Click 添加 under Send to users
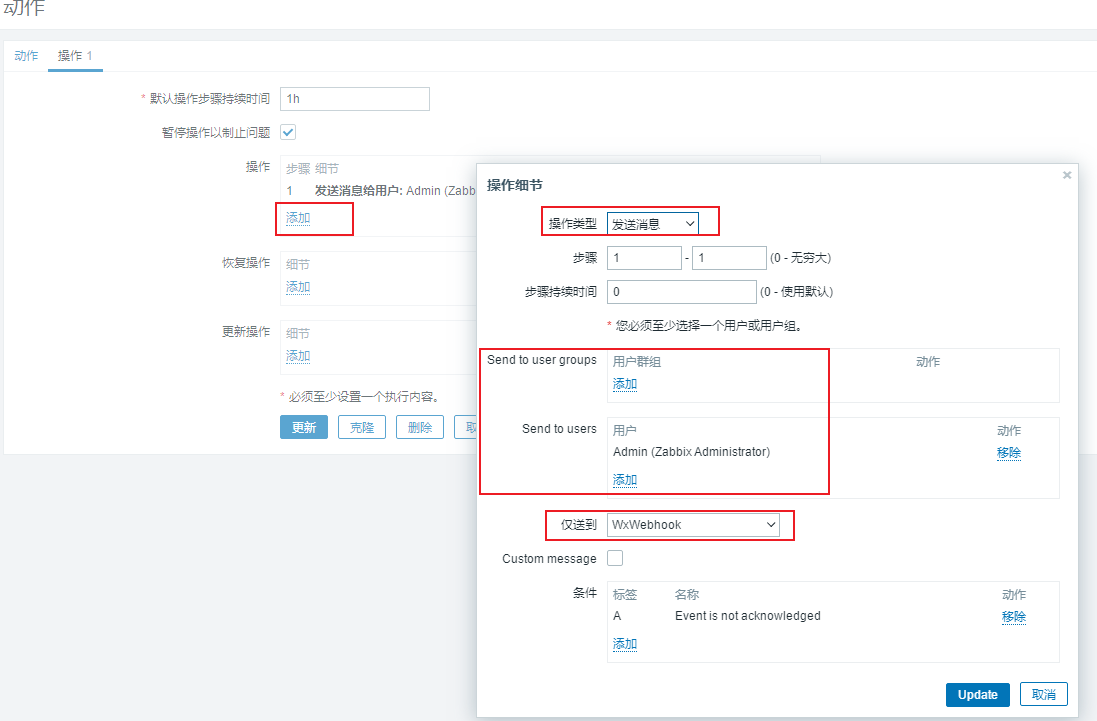The width and height of the screenshot is (1097, 721). [x=624, y=479]
